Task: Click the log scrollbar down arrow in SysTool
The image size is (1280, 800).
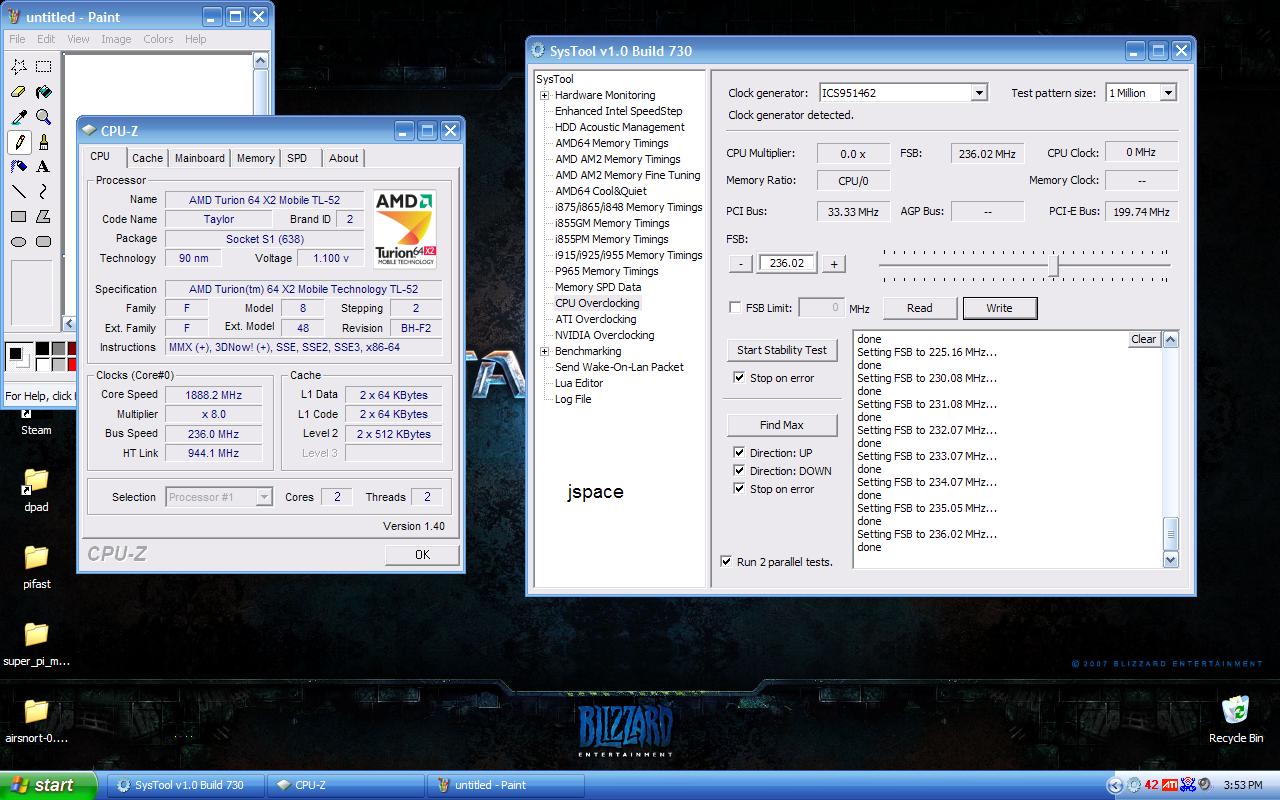Action: pyautogui.click(x=1171, y=560)
